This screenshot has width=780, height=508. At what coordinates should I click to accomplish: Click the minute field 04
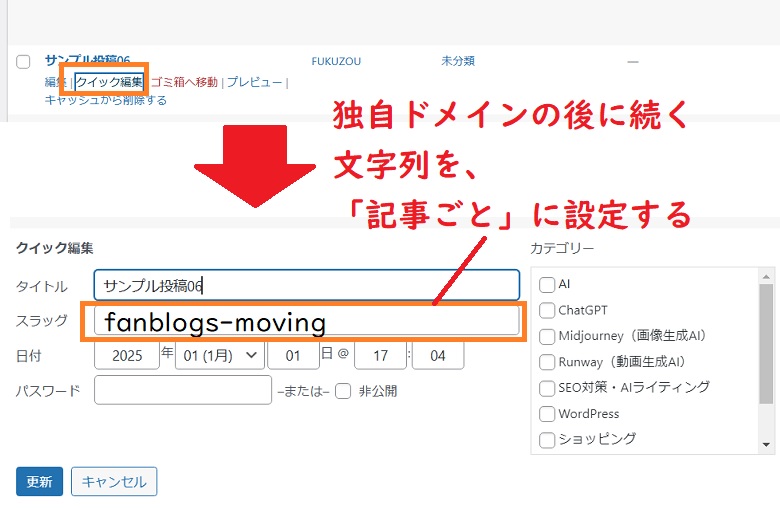point(438,355)
